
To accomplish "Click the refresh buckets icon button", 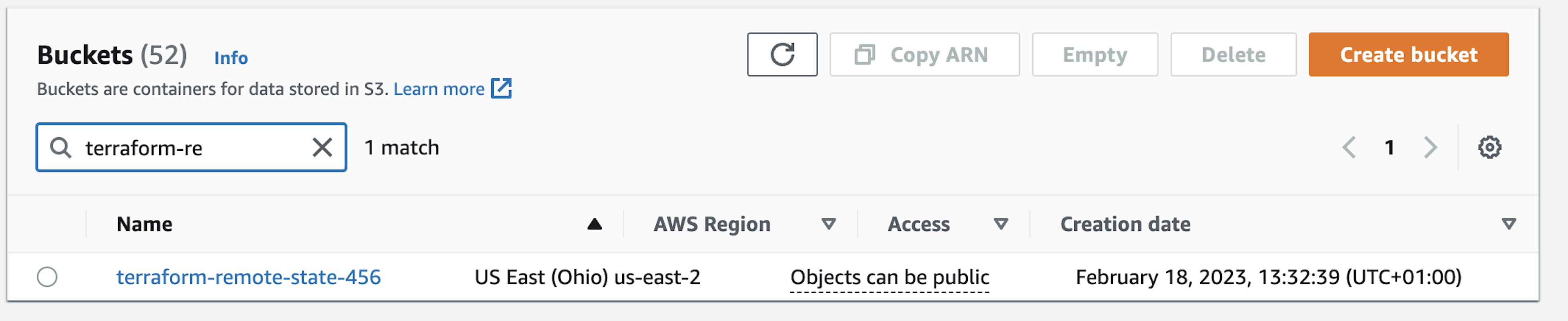I will pos(782,55).
